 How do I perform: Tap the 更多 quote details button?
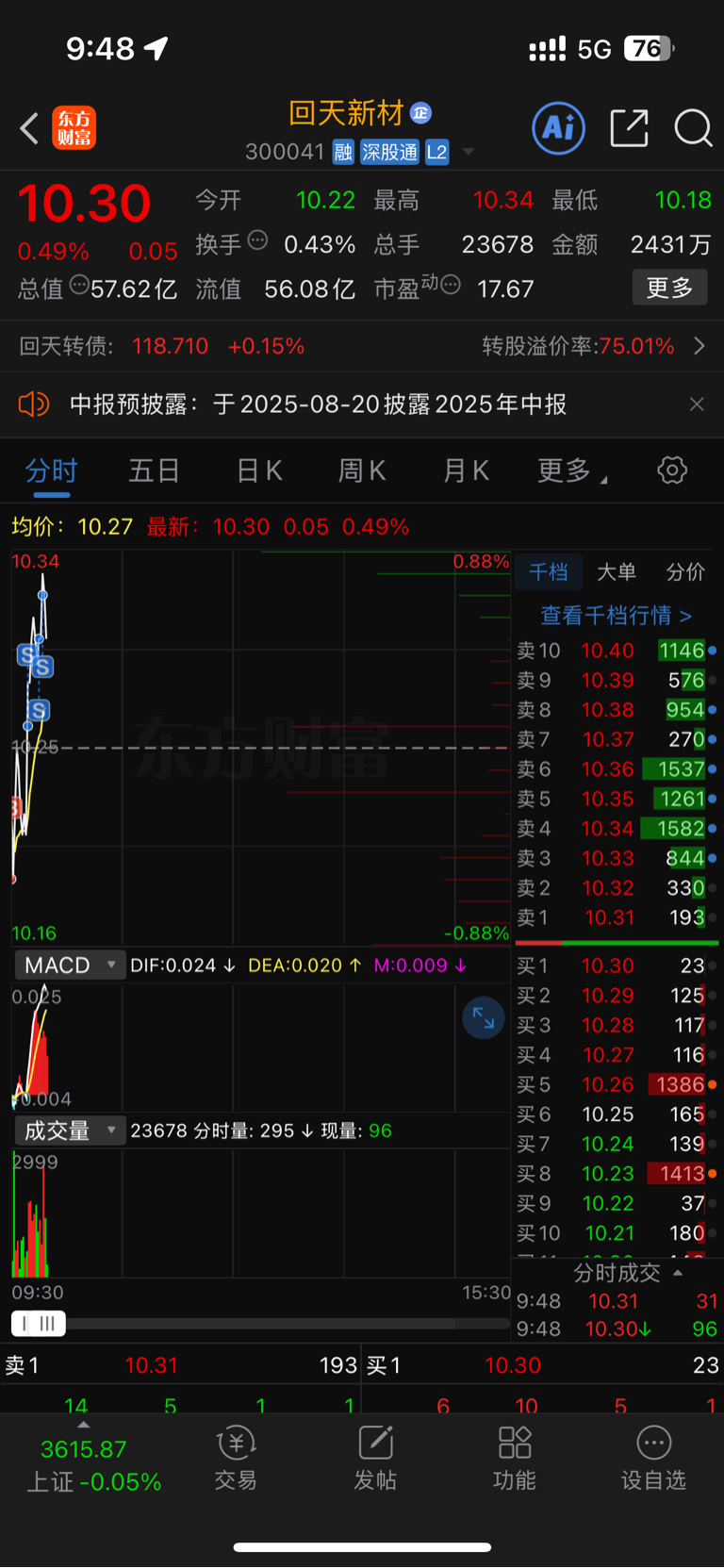coord(669,288)
